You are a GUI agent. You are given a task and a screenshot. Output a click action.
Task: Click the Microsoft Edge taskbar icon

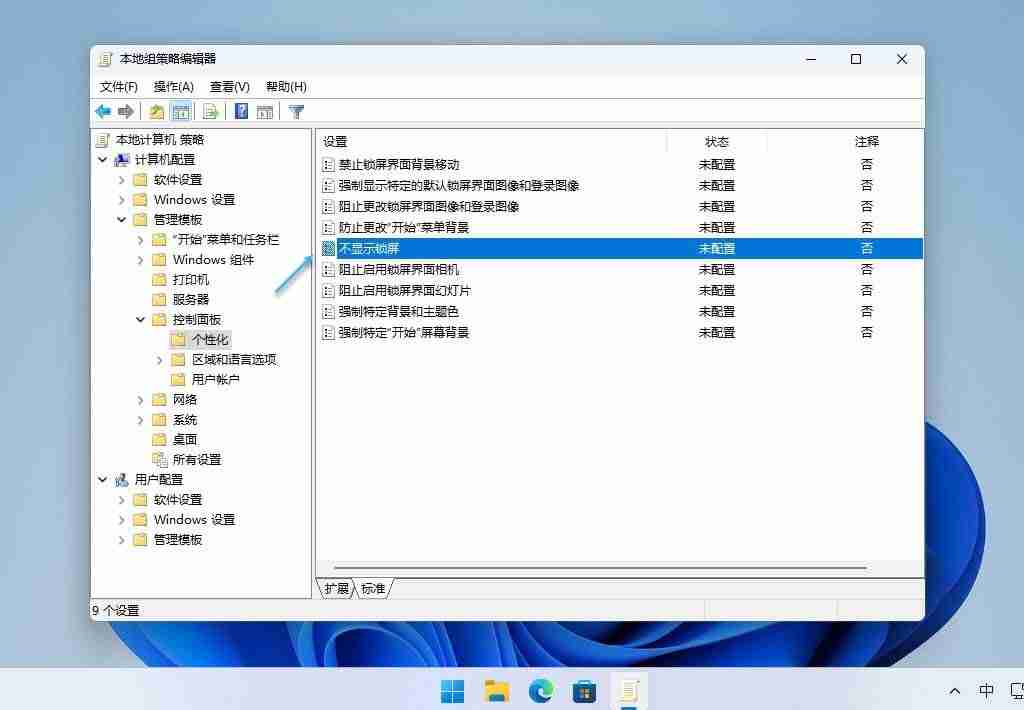(x=540, y=690)
